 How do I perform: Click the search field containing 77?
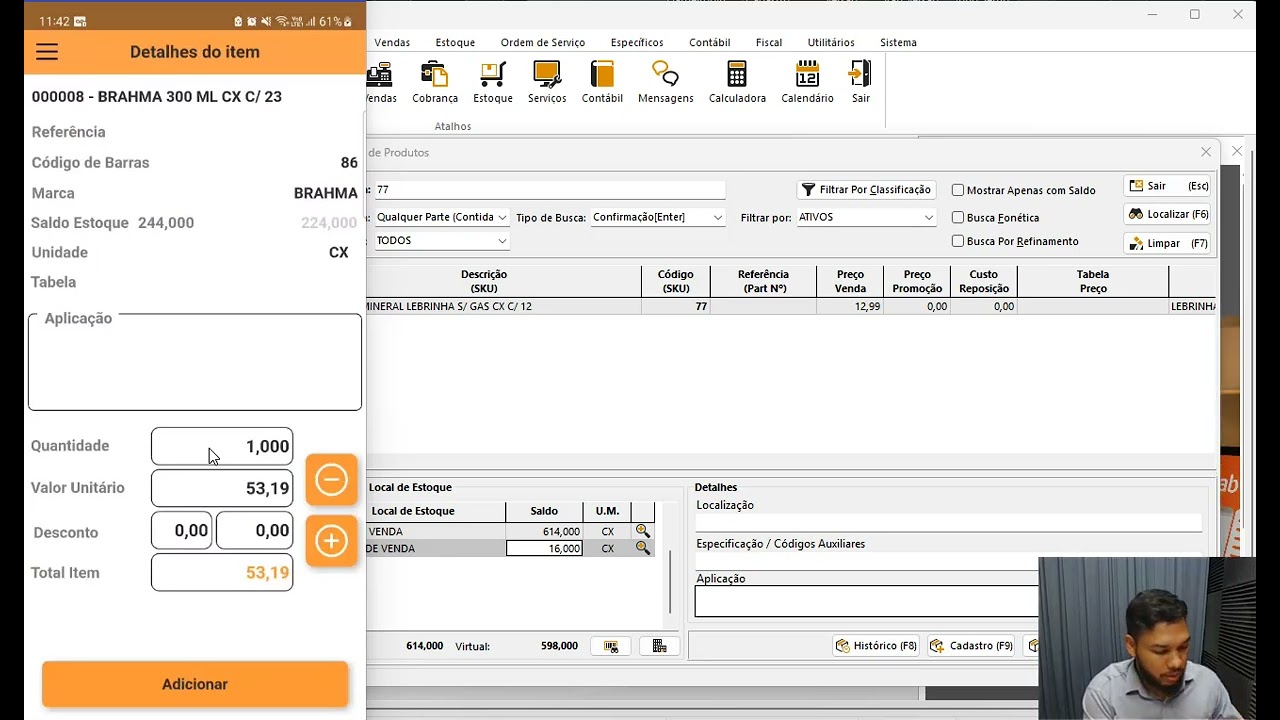click(x=550, y=189)
